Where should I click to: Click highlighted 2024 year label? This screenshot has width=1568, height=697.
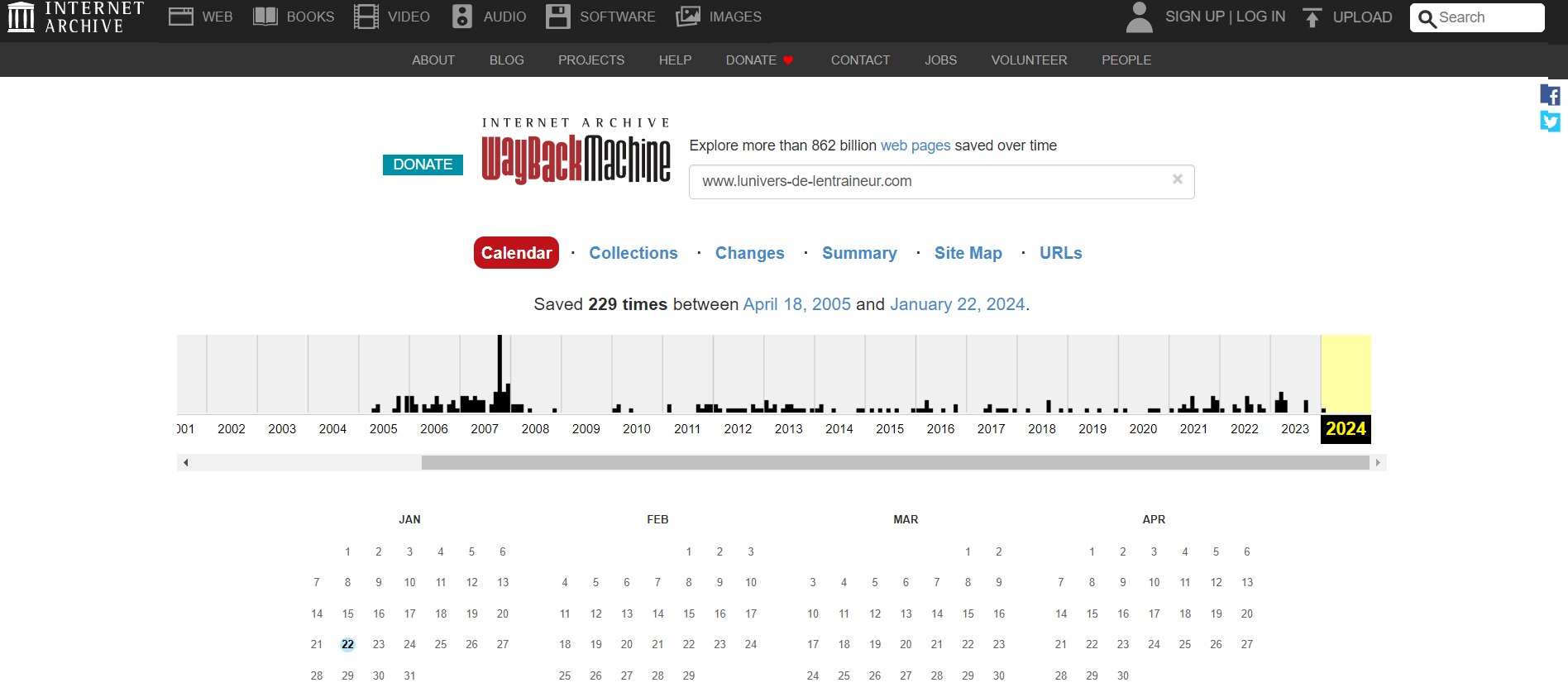[1346, 429]
